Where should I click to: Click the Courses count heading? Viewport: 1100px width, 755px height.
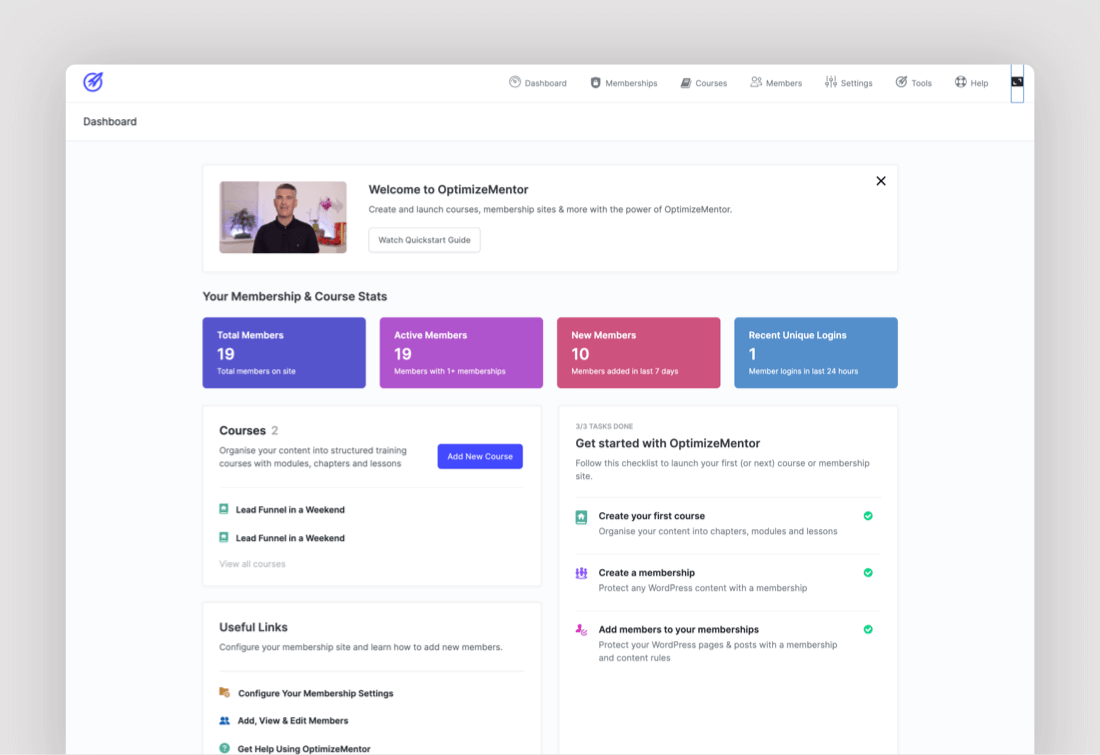(248, 430)
